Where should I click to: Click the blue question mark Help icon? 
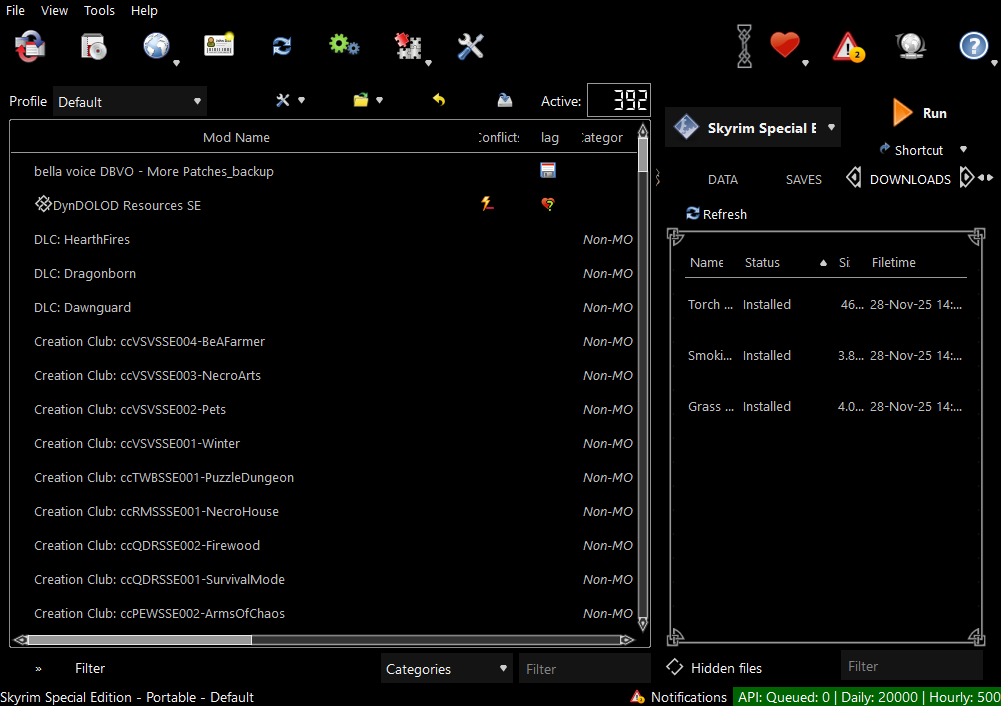click(972, 46)
